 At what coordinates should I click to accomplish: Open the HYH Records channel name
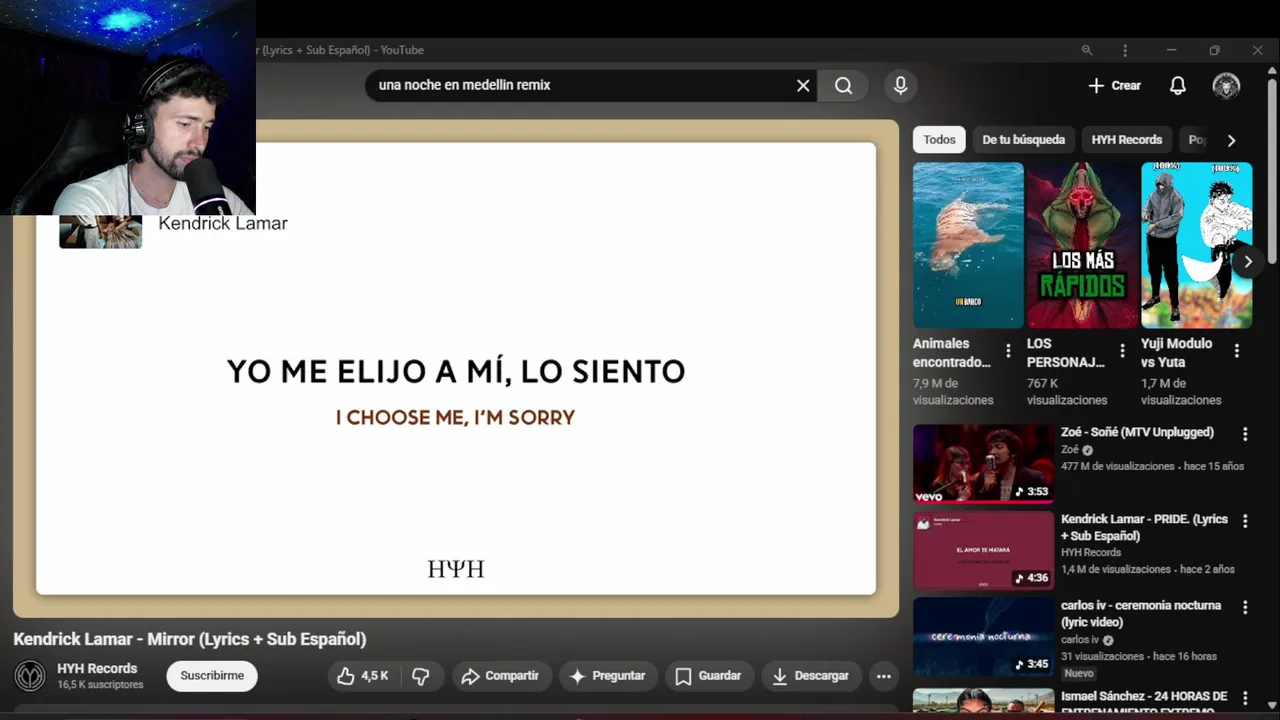click(97, 669)
